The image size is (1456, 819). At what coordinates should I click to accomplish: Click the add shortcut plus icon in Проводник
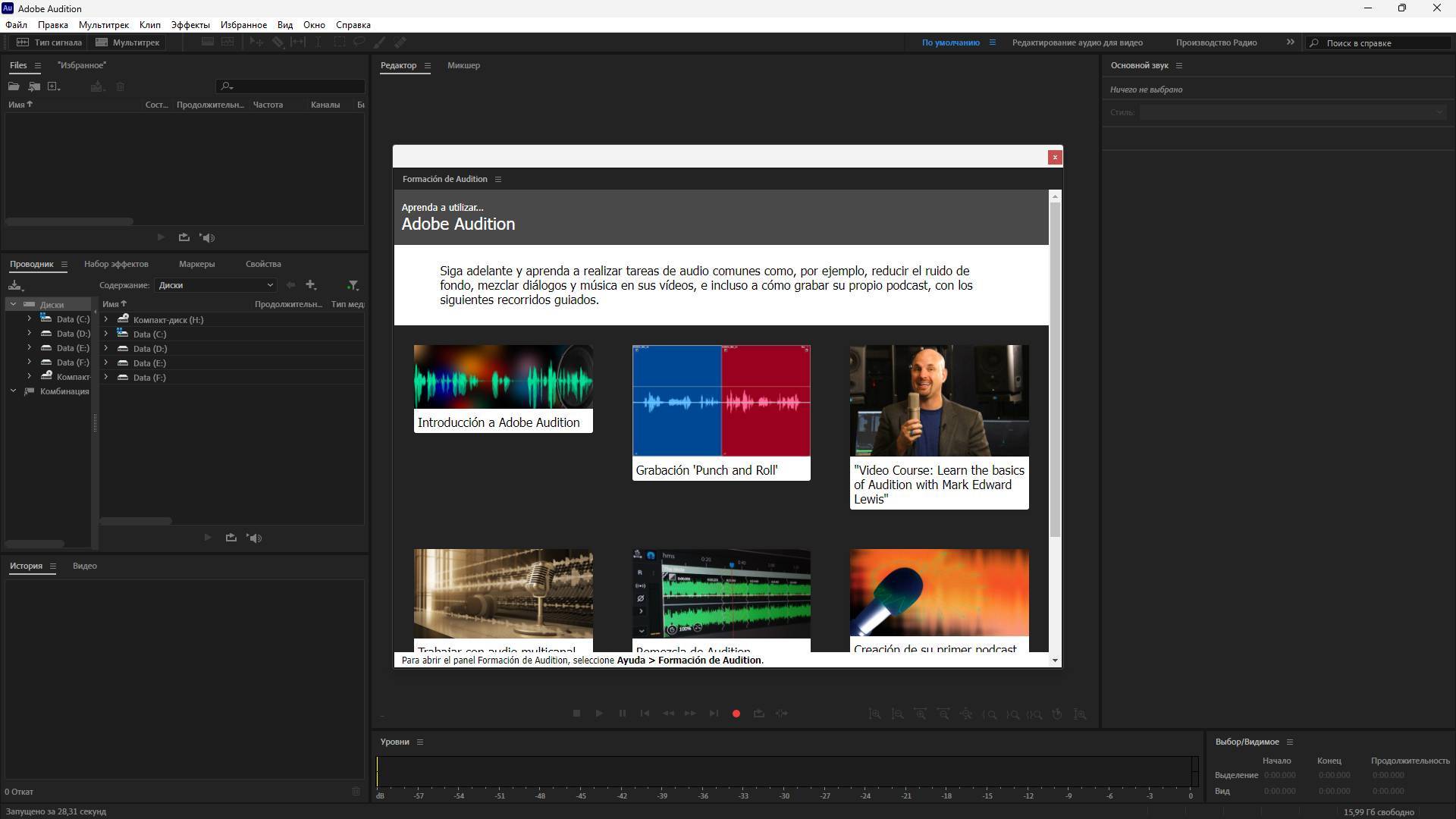[311, 285]
